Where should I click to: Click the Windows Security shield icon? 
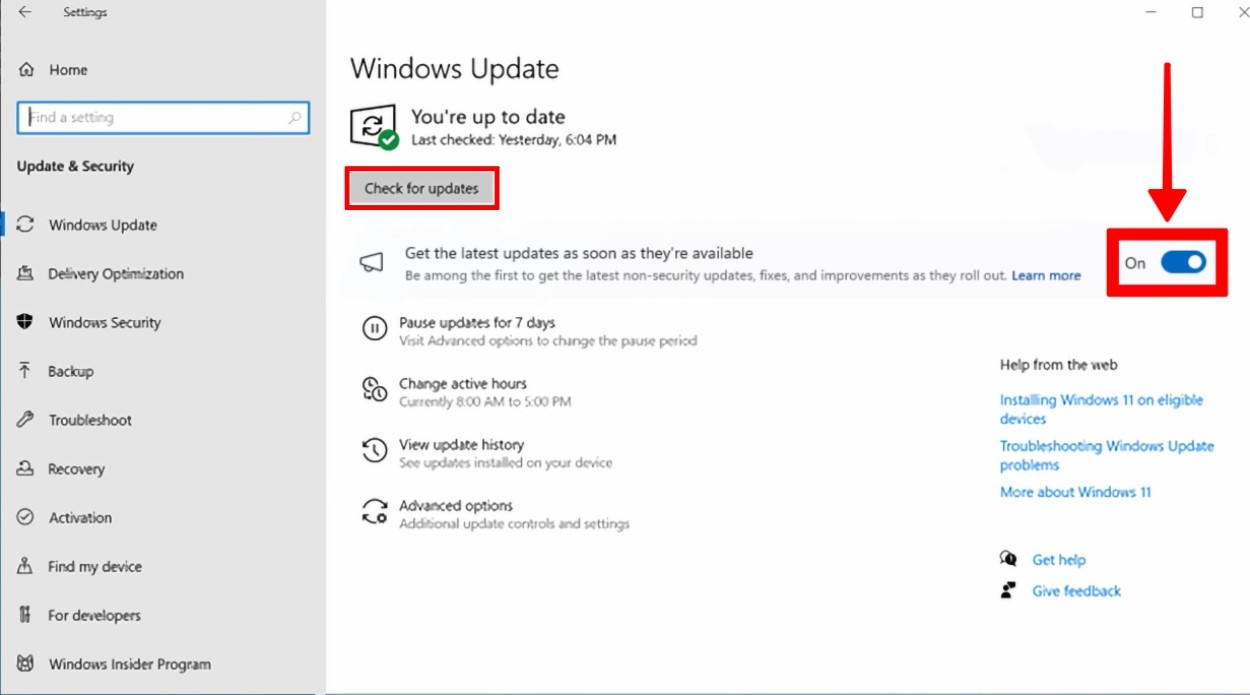pos(25,322)
